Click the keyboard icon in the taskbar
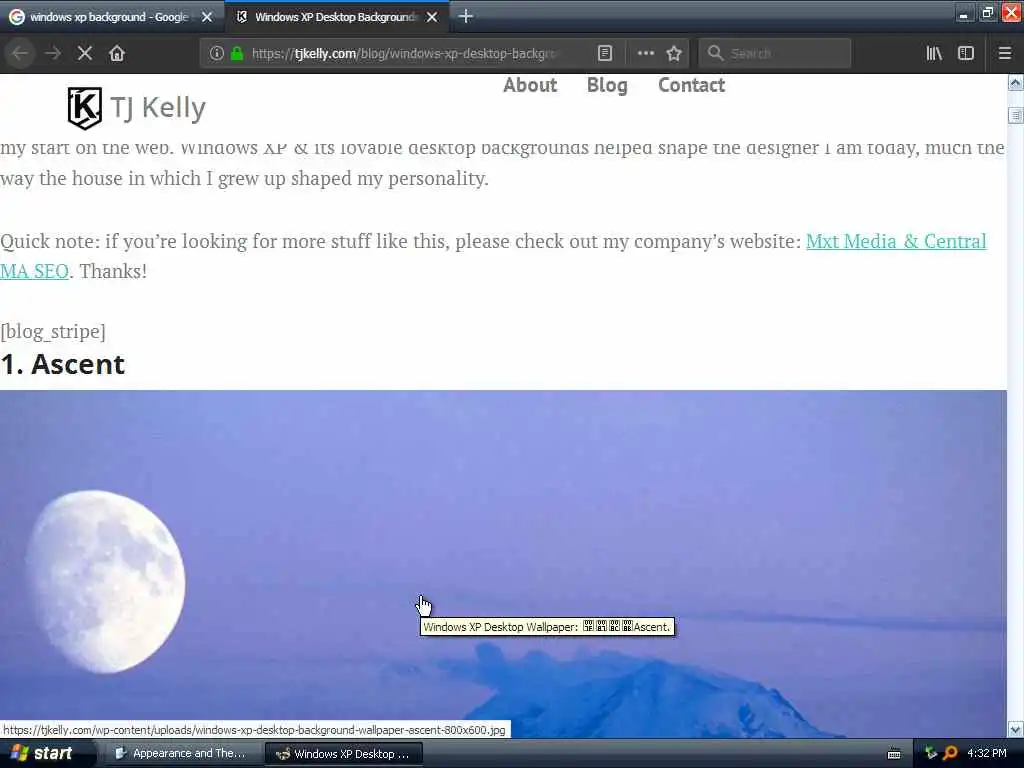1024x768 pixels. coord(894,754)
